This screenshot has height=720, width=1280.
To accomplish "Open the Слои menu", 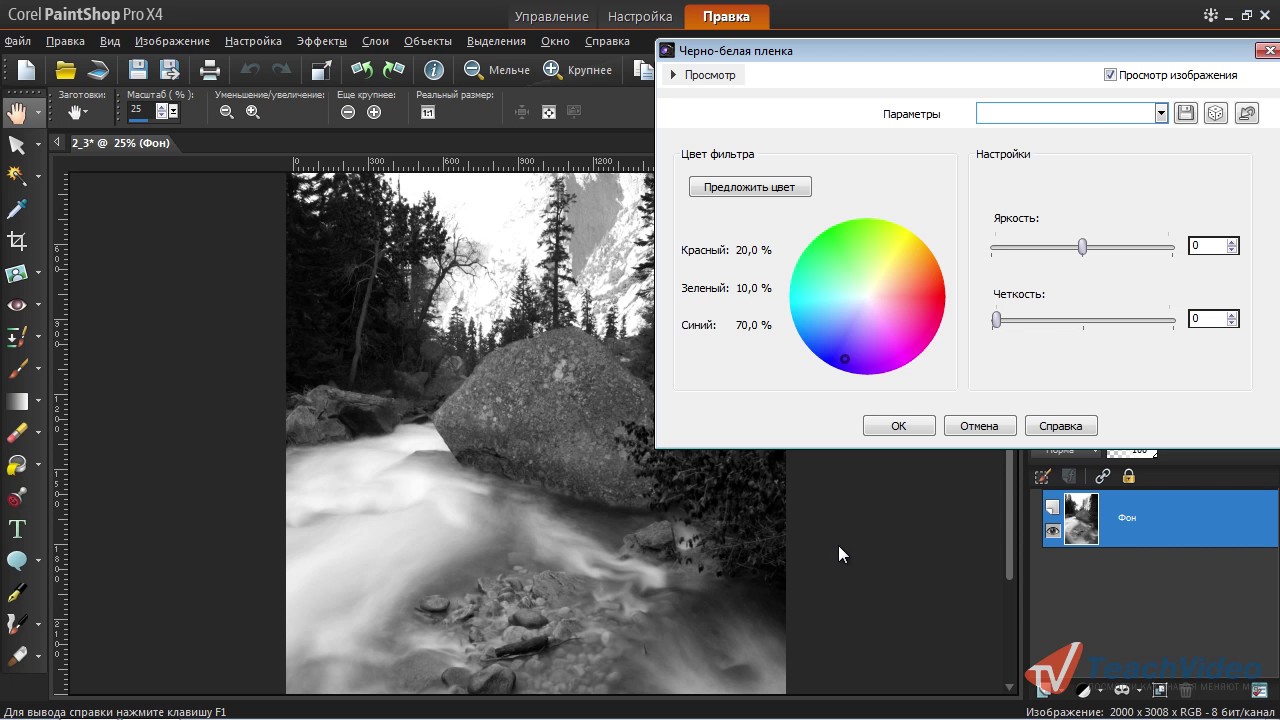I will [375, 41].
